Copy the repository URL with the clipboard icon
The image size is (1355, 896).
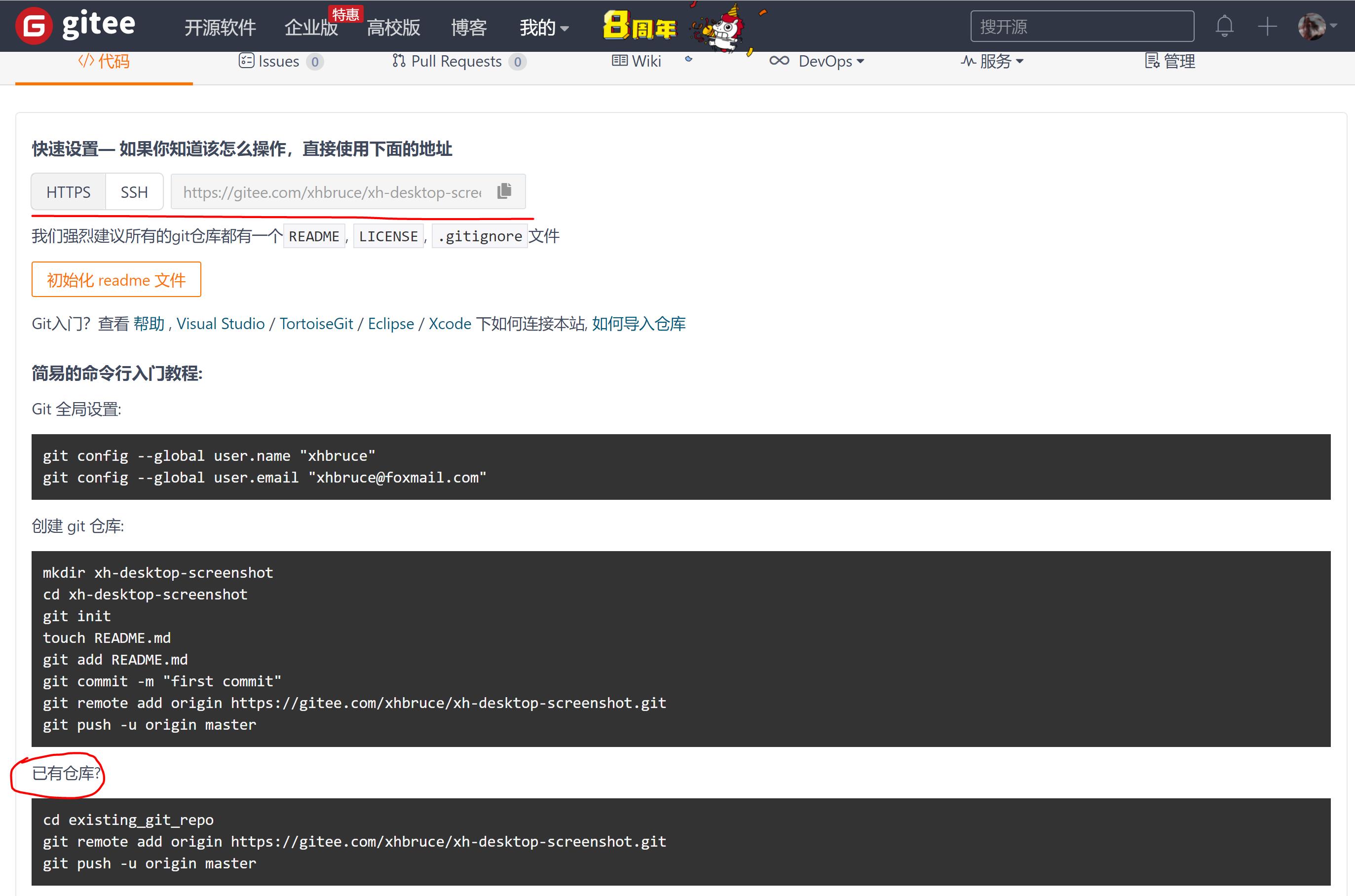click(504, 191)
